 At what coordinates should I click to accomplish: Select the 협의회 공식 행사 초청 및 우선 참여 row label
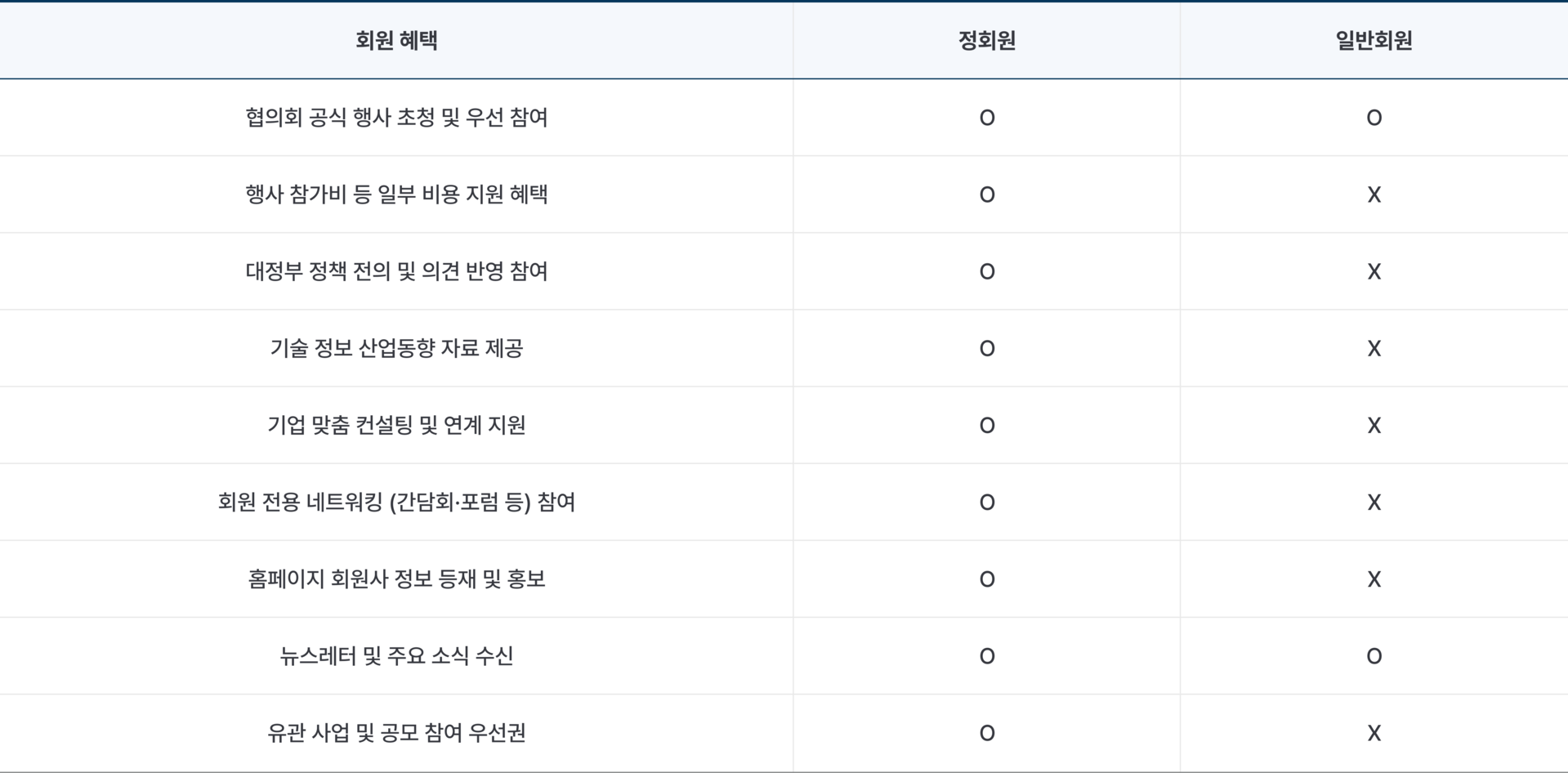click(x=396, y=118)
